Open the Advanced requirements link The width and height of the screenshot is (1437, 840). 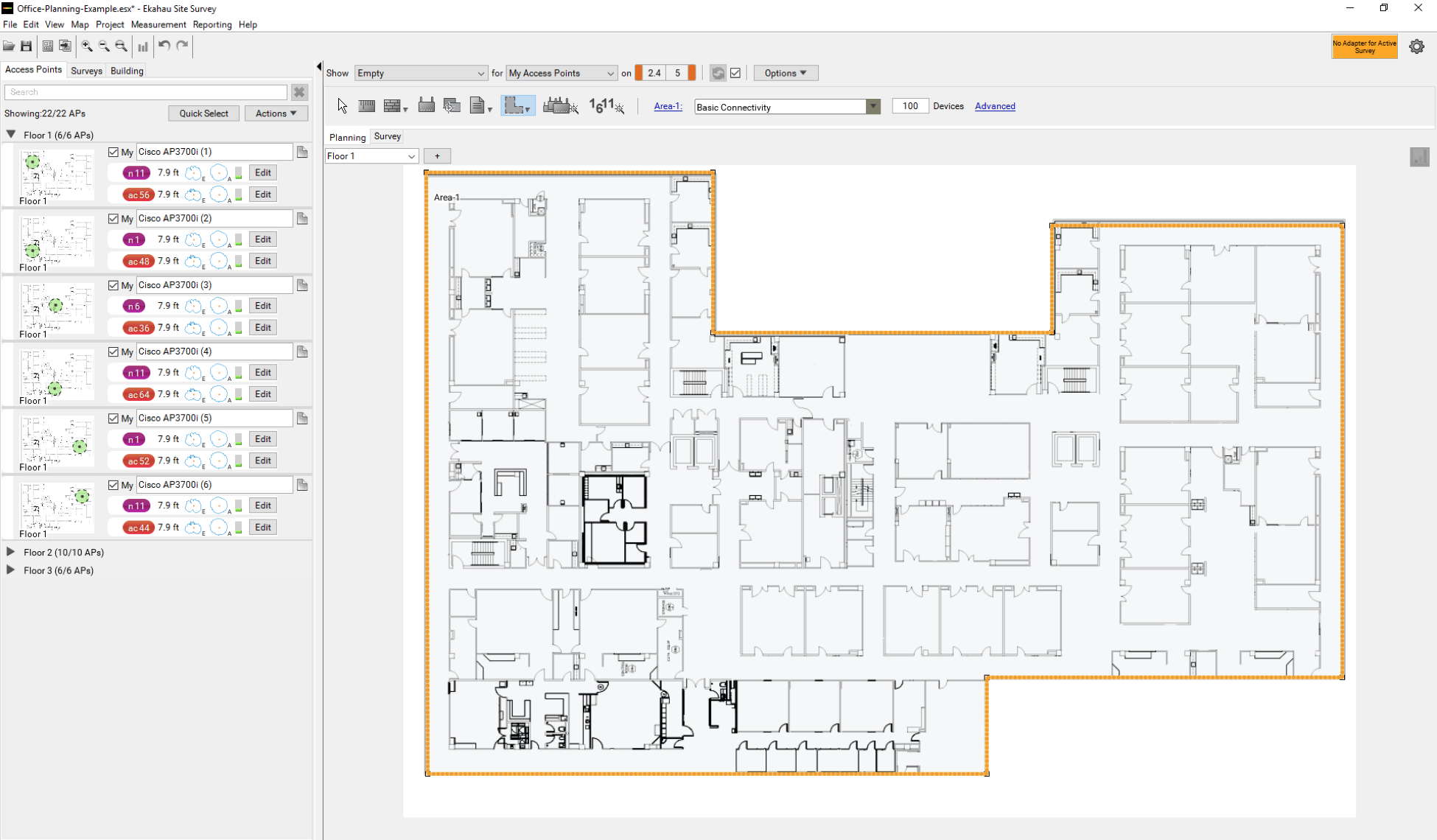tap(995, 106)
